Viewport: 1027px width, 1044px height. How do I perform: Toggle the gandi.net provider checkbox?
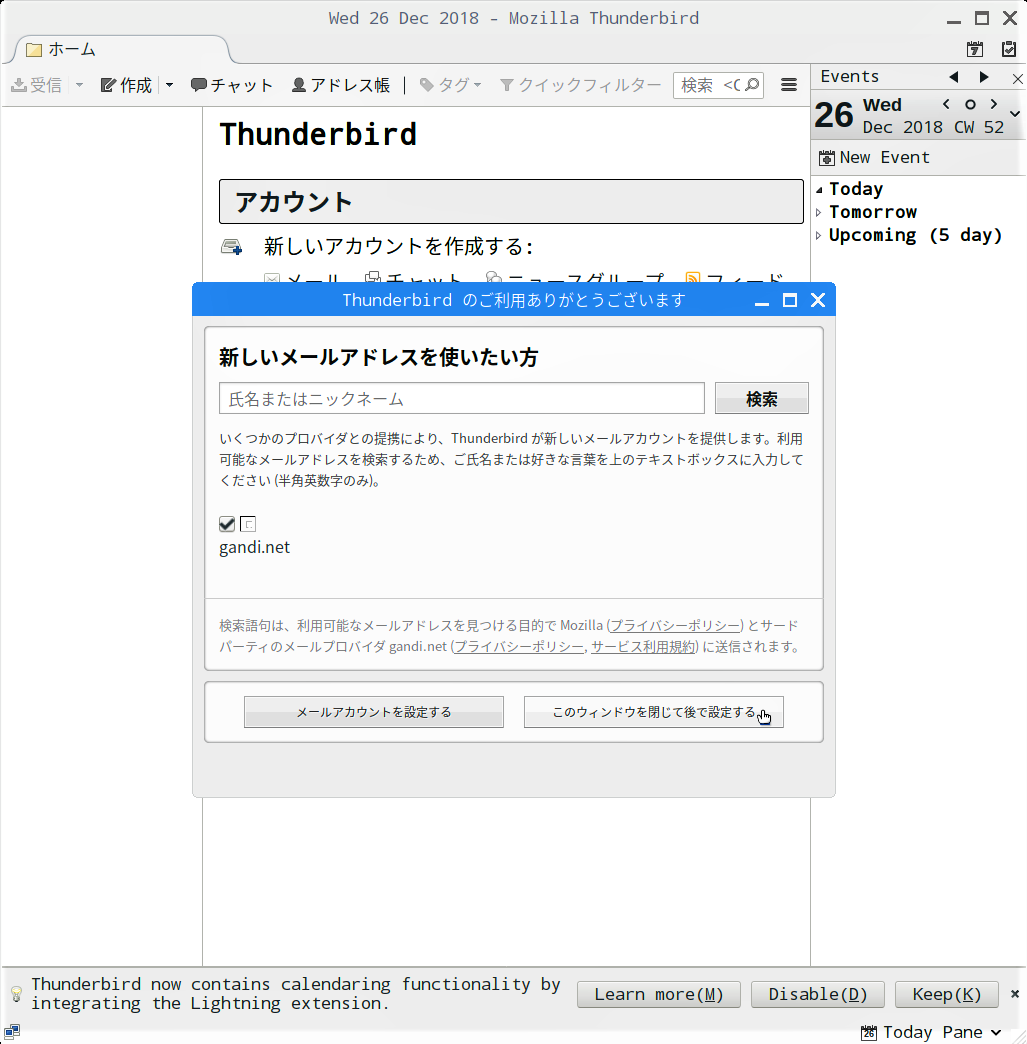pyautogui.click(x=227, y=524)
